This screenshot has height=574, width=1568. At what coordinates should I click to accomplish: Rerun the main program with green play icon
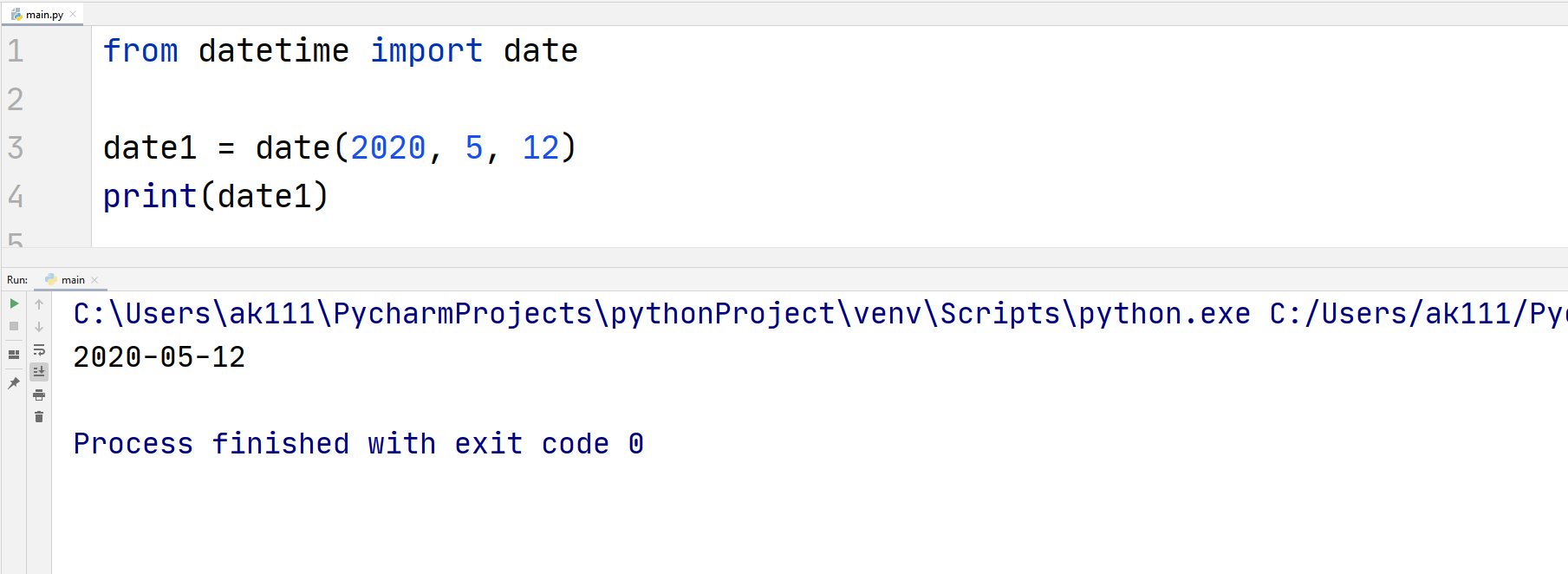pos(14,303)
